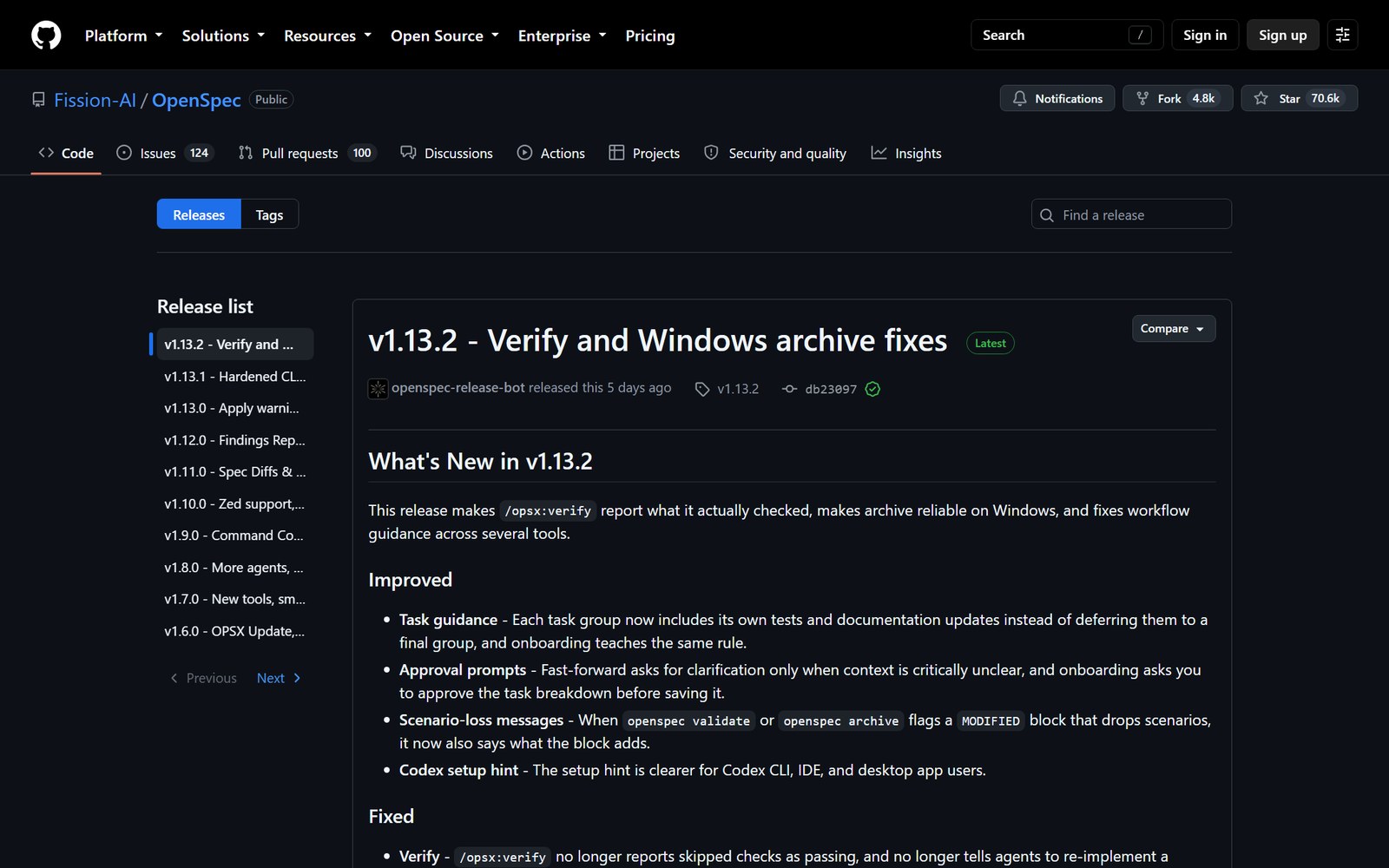1389x868 pixels.
Task: Click the Sign in button
Action: [1205, 35]
